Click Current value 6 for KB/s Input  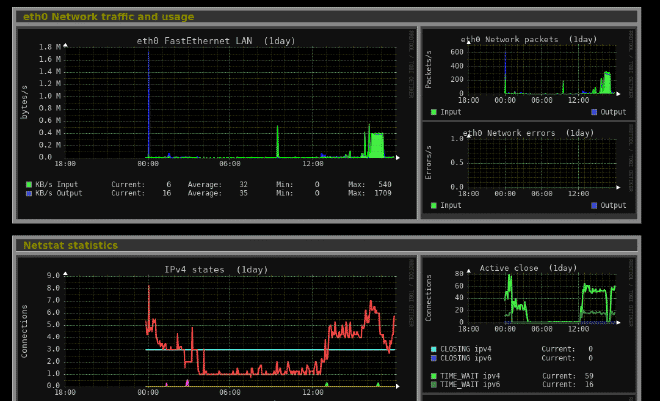[168, 184]
